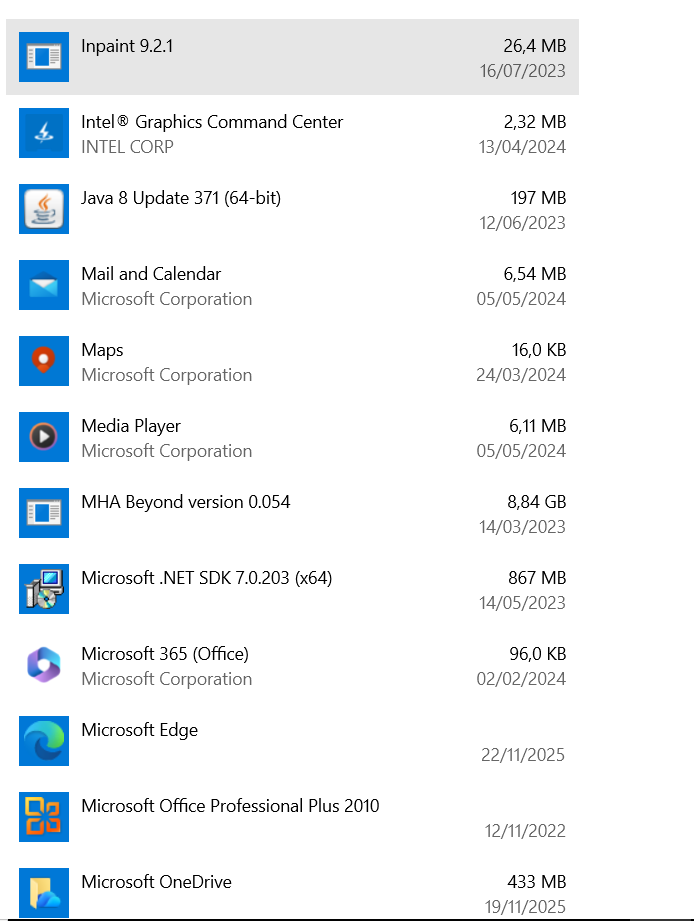The height and width of the screenshot is (921, 694).
Task: Click the 12/11/2022 install date
Action: [x=525, y=831]
